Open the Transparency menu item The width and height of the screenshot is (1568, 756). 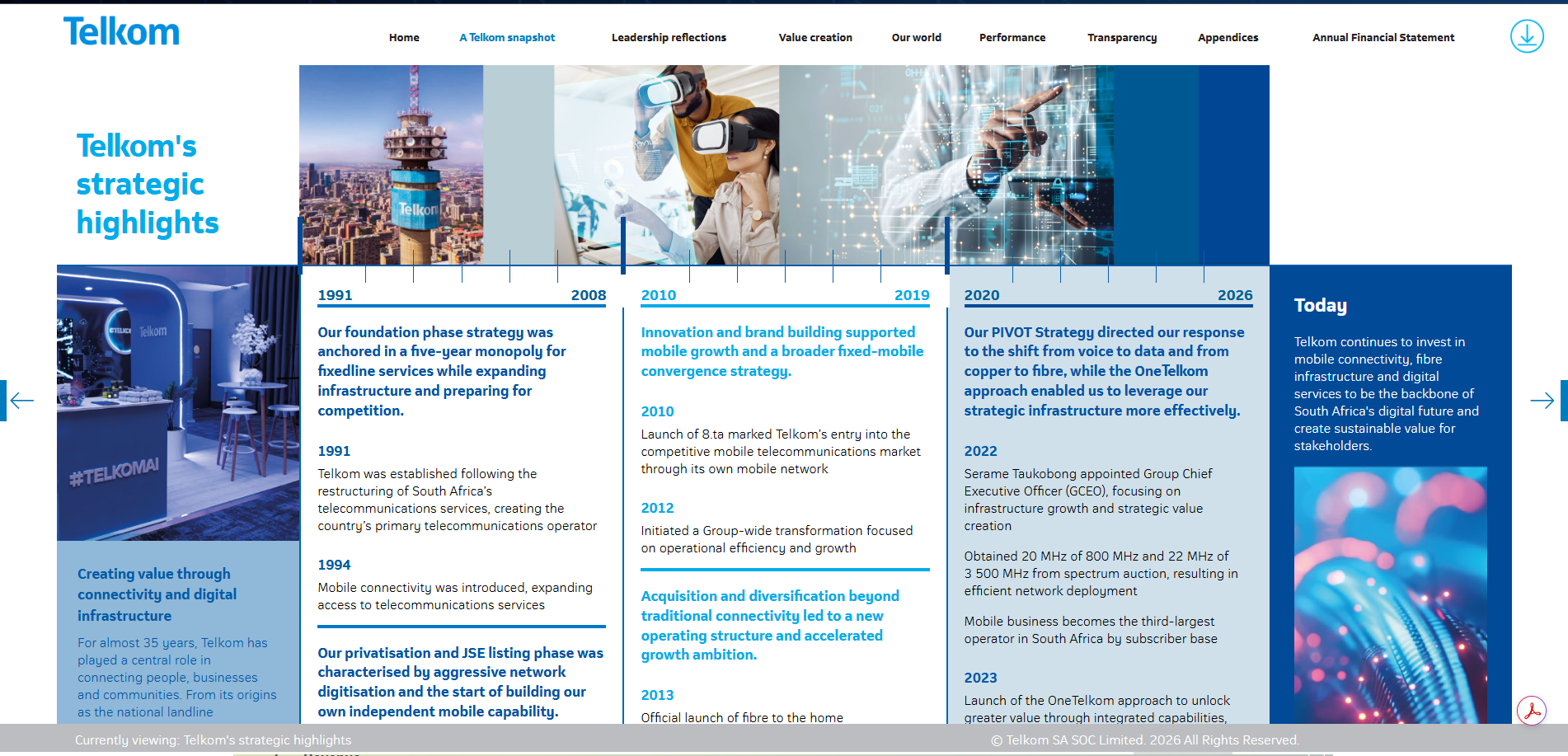1122,37
